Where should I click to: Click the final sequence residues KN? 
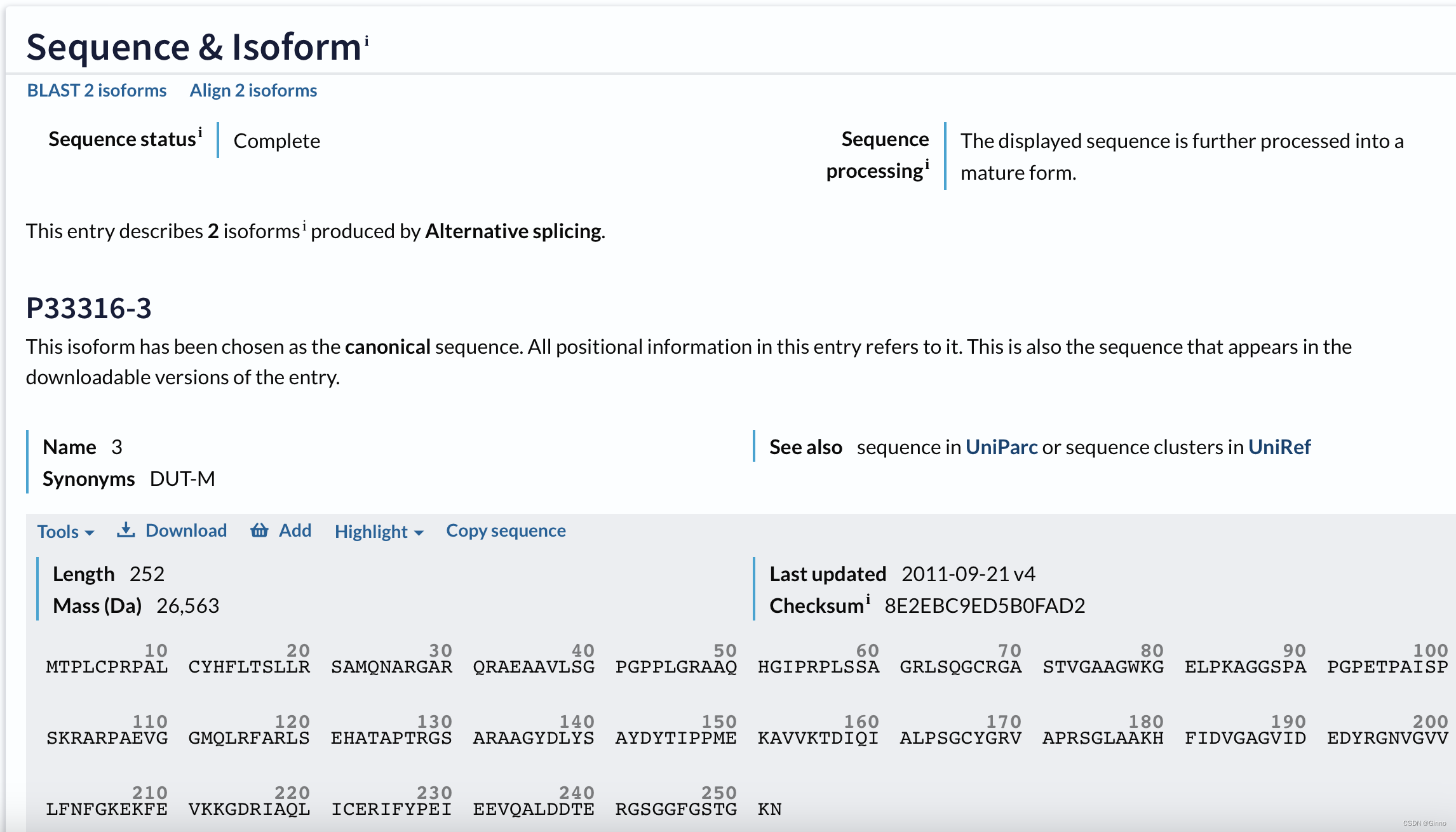tap(769, 809)
